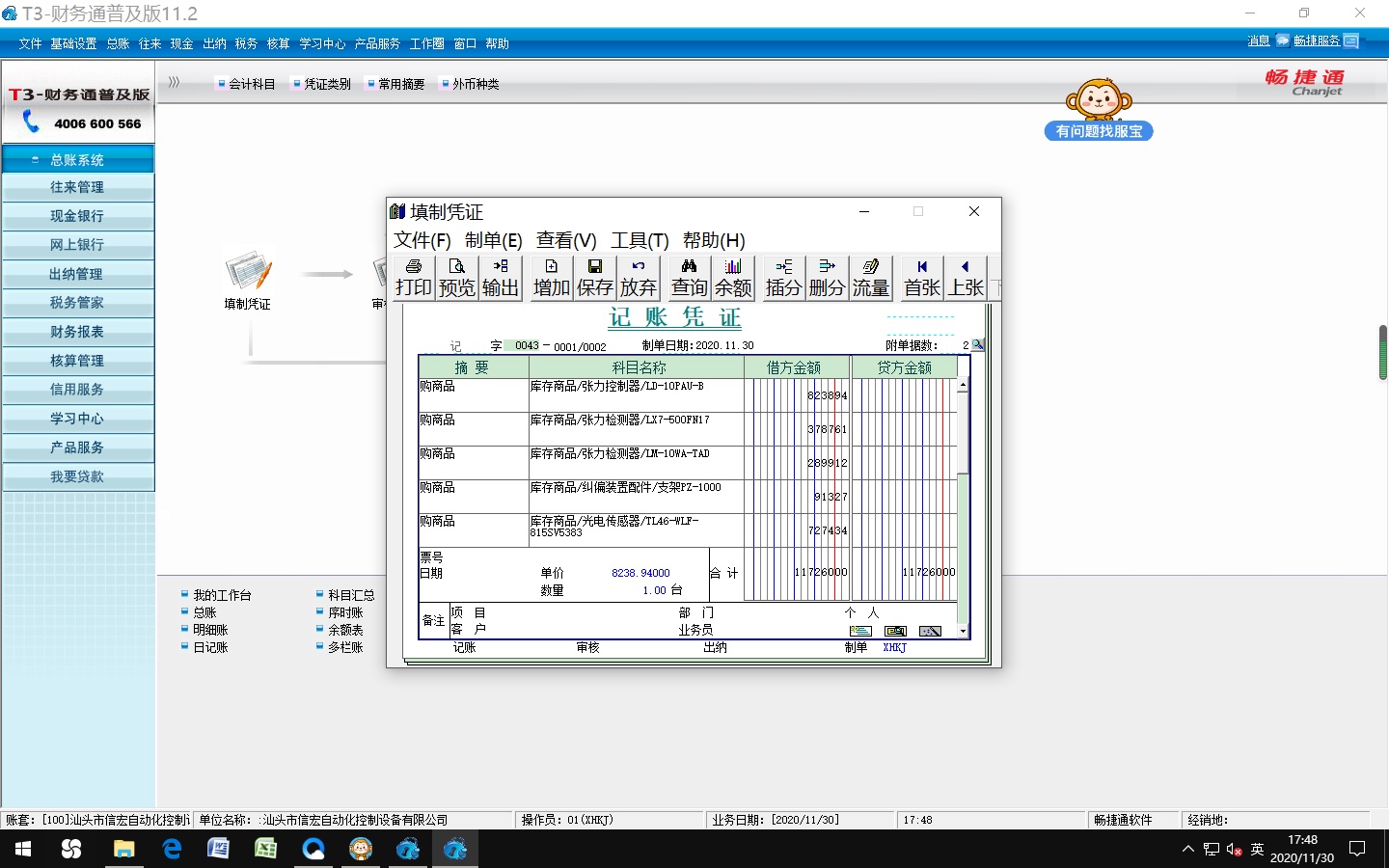Select debit amount 378761 cell
Viewport: 1389px width, 868px height.
(798, 428)
